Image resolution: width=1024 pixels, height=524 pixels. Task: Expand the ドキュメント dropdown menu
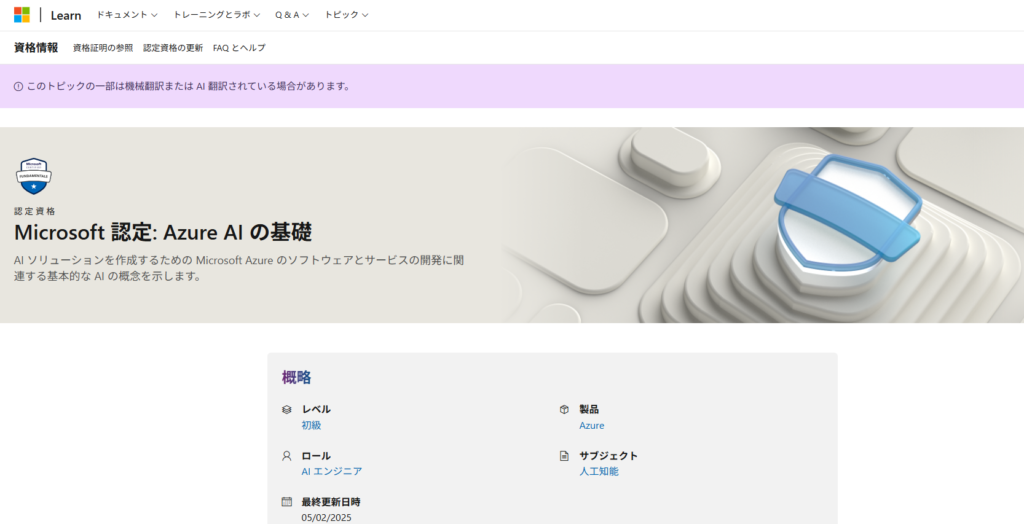tap(127, 15)
